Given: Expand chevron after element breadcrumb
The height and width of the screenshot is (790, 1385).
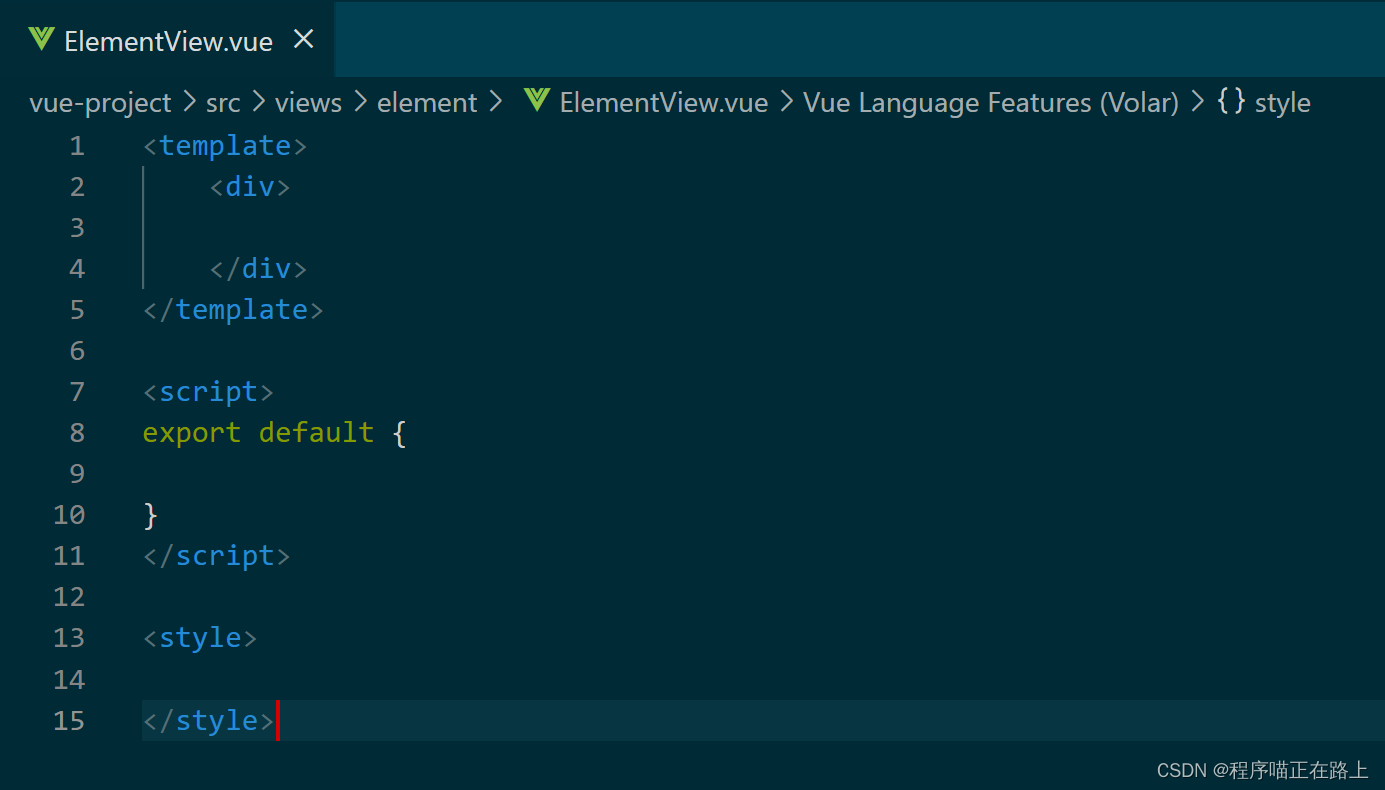Looking at the screenshot, I should [x=495, y=103].
